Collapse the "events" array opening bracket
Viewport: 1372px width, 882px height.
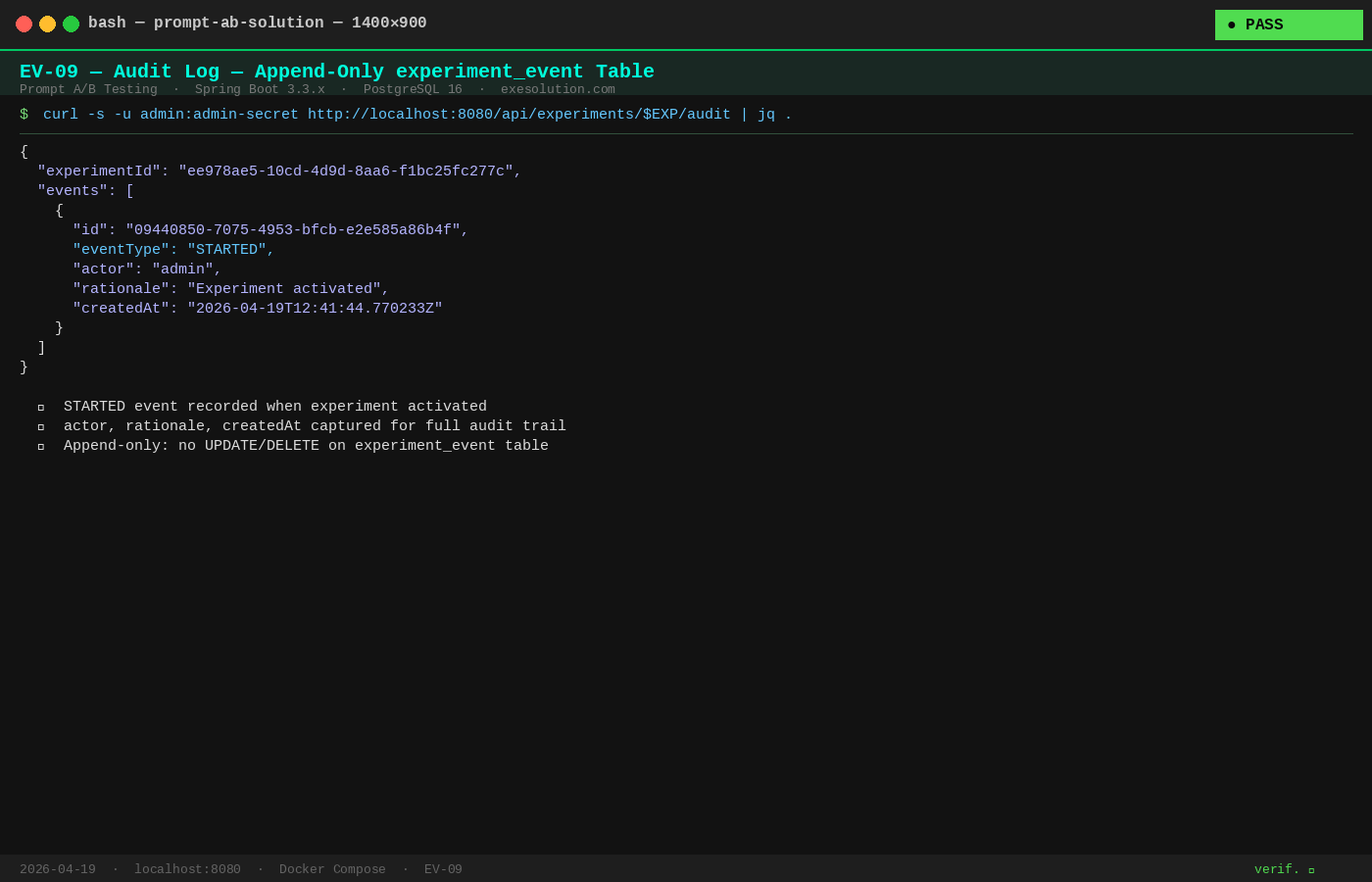[x=129, y=191]
